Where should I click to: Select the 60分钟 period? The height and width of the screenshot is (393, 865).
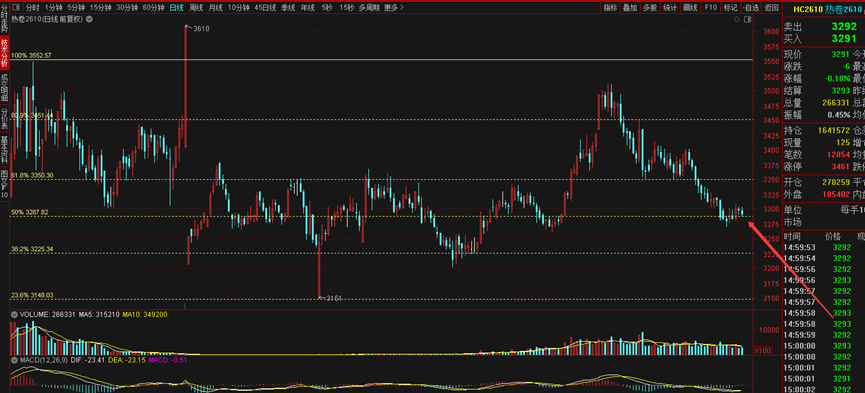click(x=153, y=8)
